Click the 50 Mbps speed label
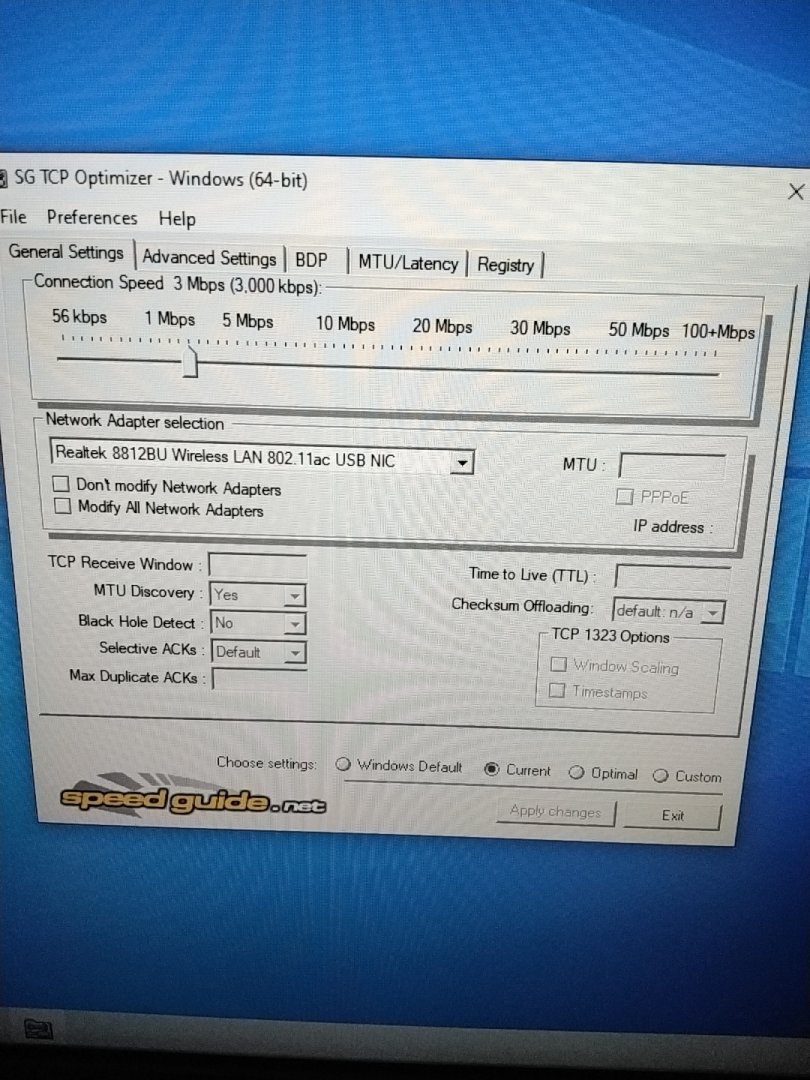 [x=638, y=330]
